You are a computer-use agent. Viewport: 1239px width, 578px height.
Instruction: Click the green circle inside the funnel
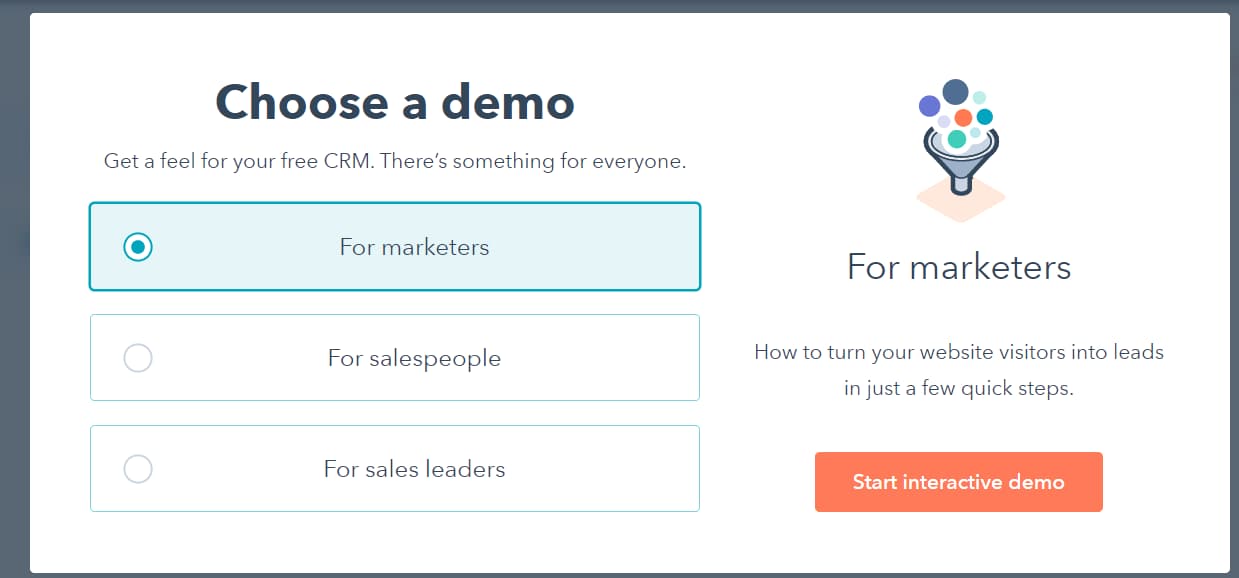click(957, 139)
